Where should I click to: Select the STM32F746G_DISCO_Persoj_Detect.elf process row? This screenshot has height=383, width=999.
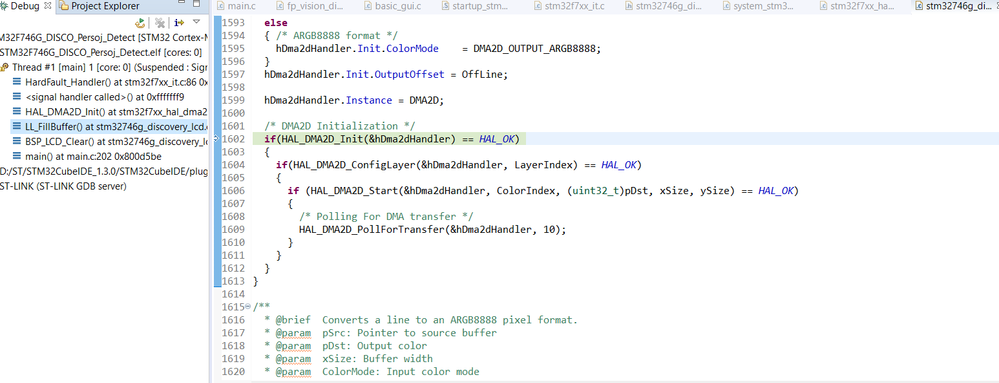coord(101,52)
